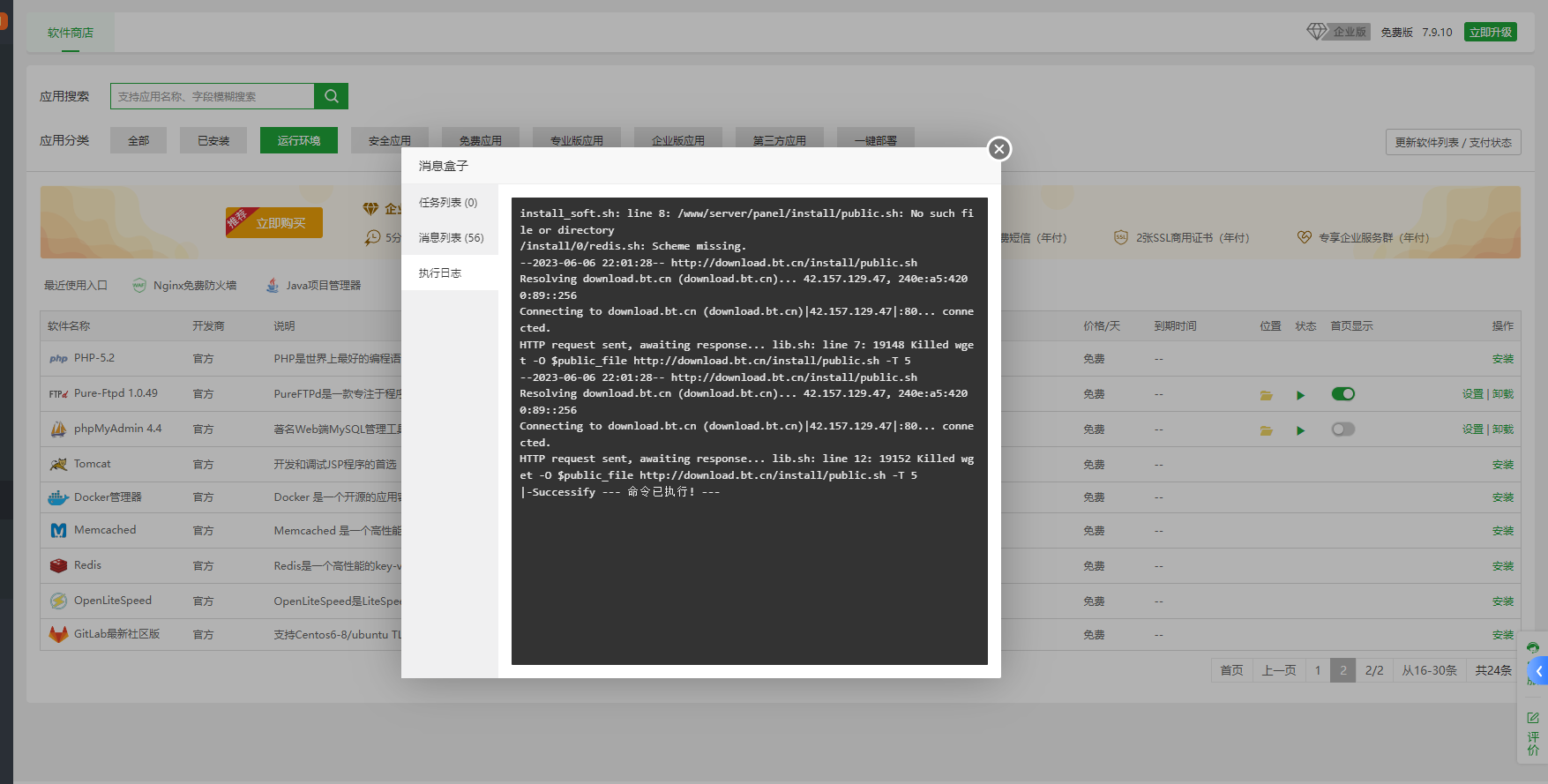Screen dimensions: 1548x784
Task: Switch to 任务列表 (0) tab
Action: pyautogui.click(x=449, y=202)
